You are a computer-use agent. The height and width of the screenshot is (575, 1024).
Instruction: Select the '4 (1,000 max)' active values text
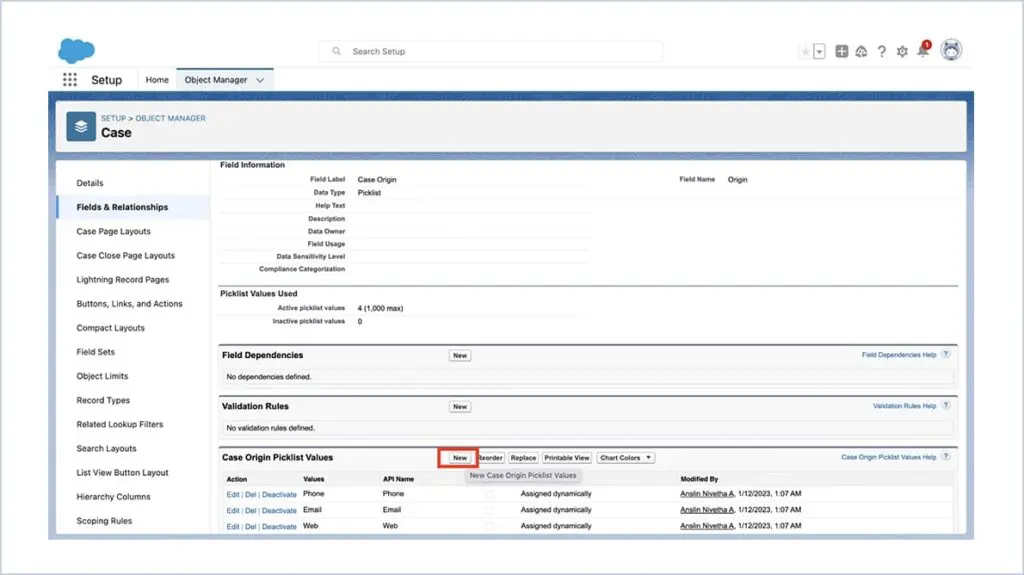pos(380,308)
